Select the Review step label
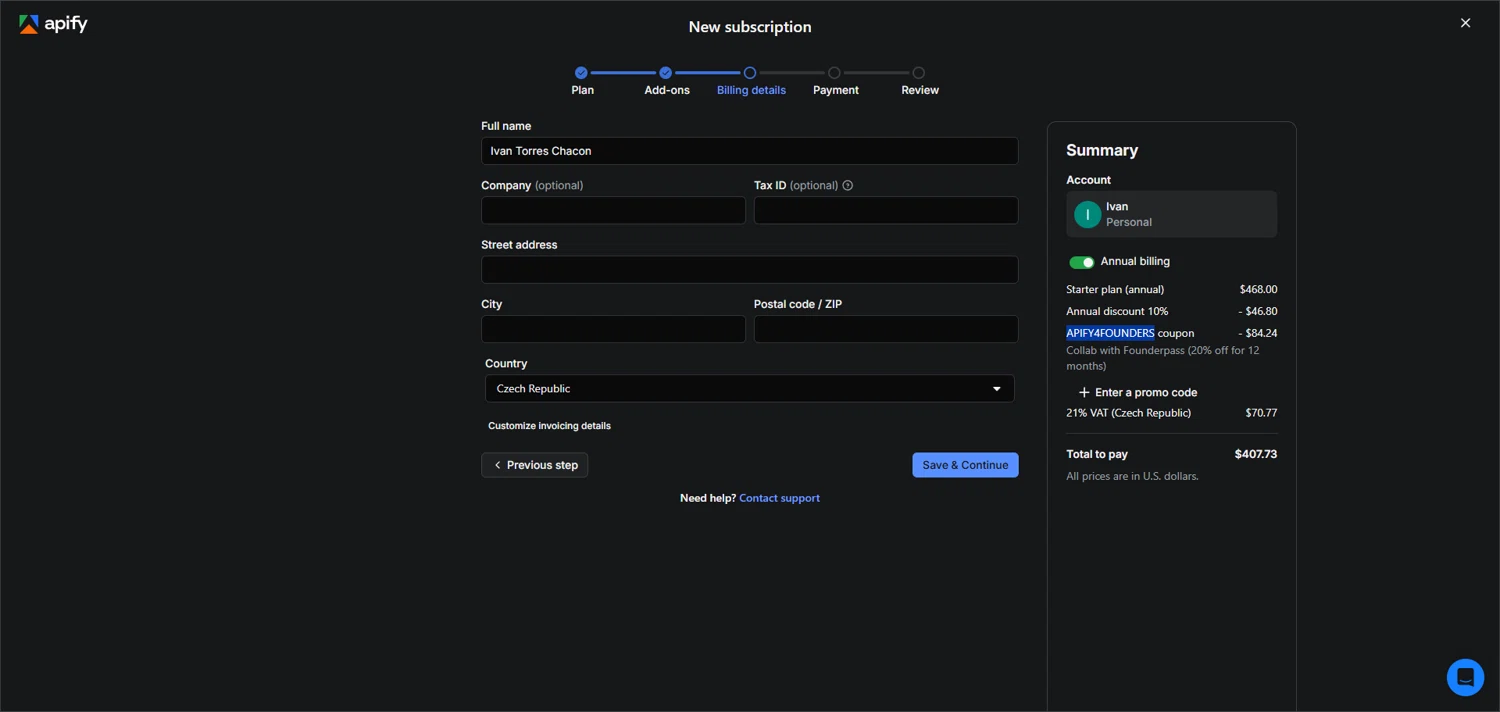Viewport: 1500px width, 712px height. tap(920, 90)
